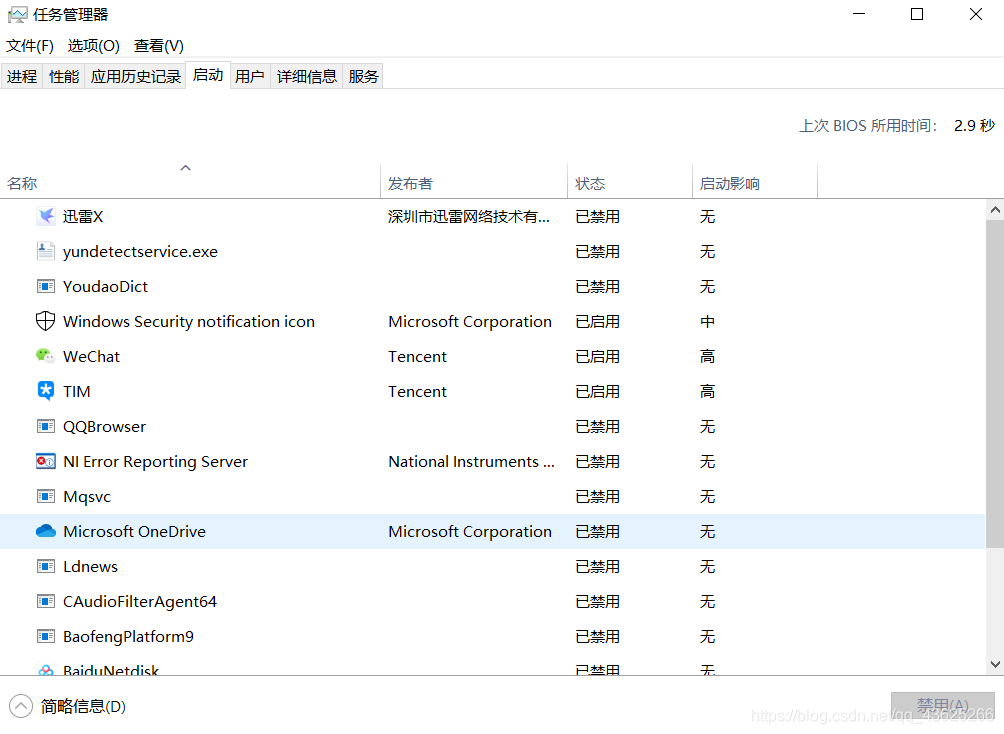
Task: Sort by the 状态 column header
Action: [x=630, y=181]
